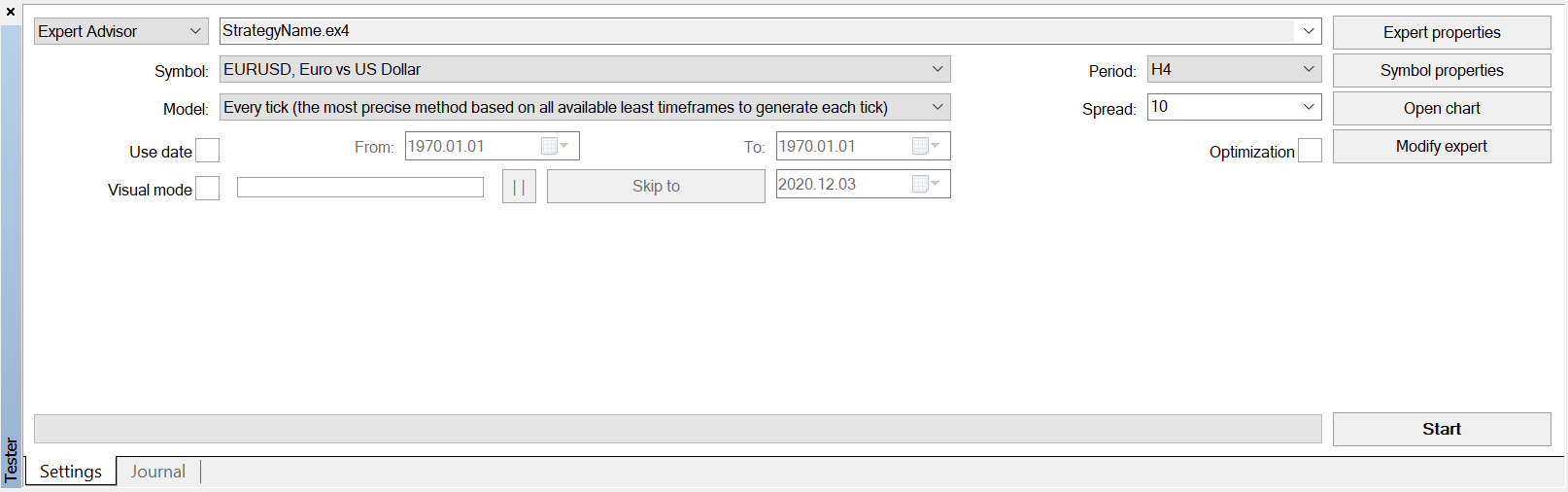Click the Start button

1442,429
